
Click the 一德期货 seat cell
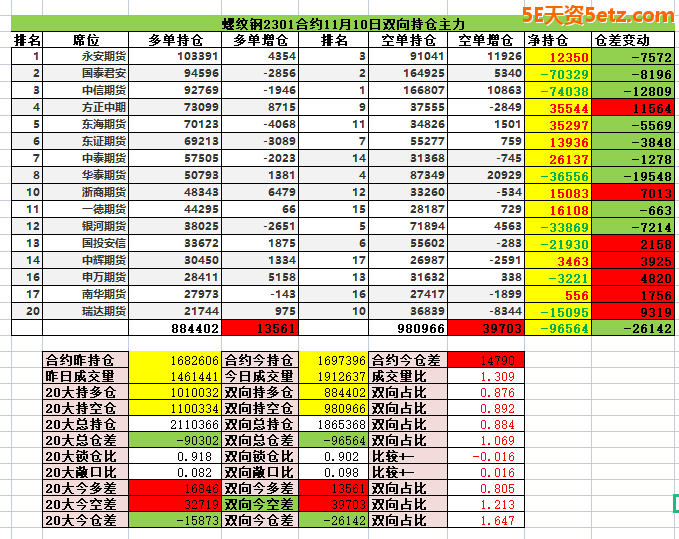click(86, 209)
